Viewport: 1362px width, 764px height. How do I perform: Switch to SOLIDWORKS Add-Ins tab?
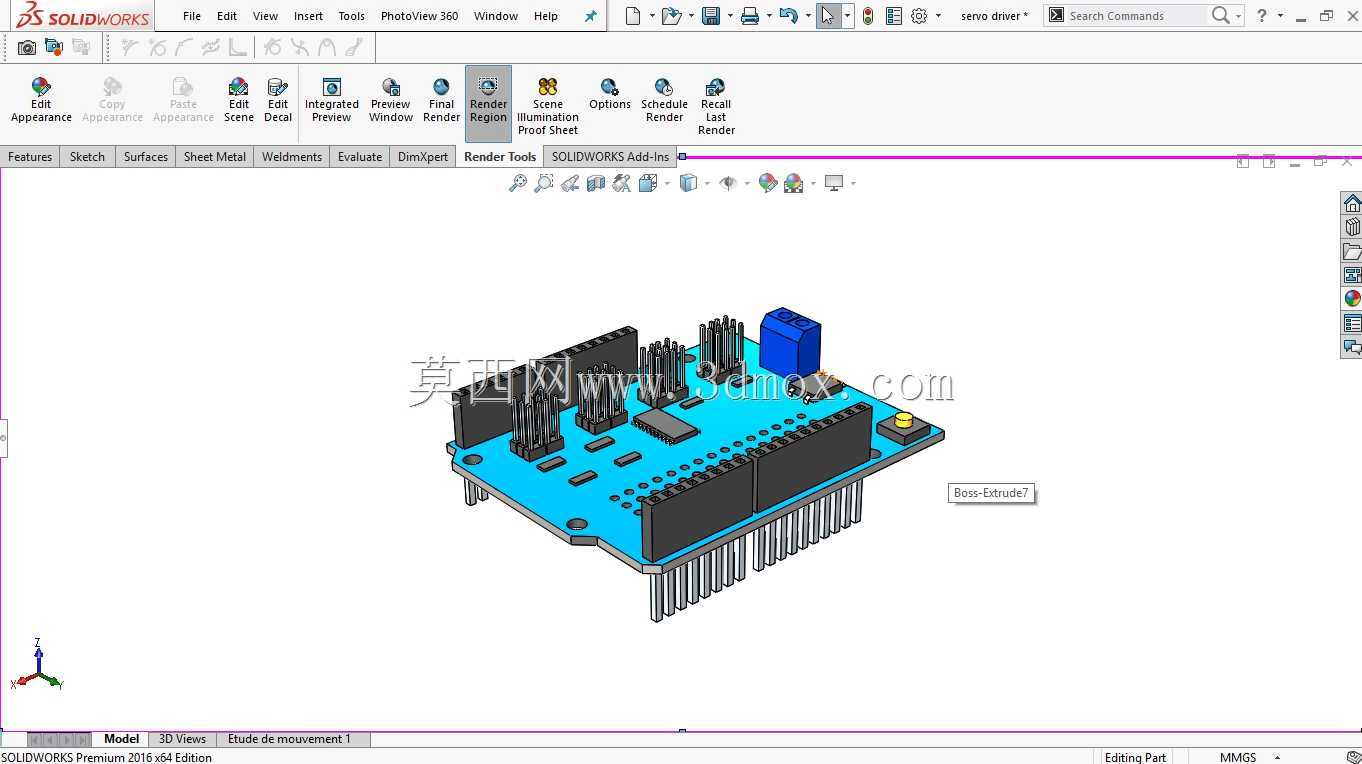point(610,157)
